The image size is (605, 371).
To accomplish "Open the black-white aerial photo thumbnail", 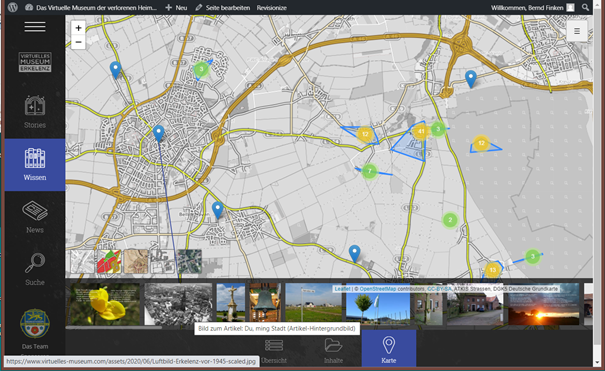I will pos(178,304).
